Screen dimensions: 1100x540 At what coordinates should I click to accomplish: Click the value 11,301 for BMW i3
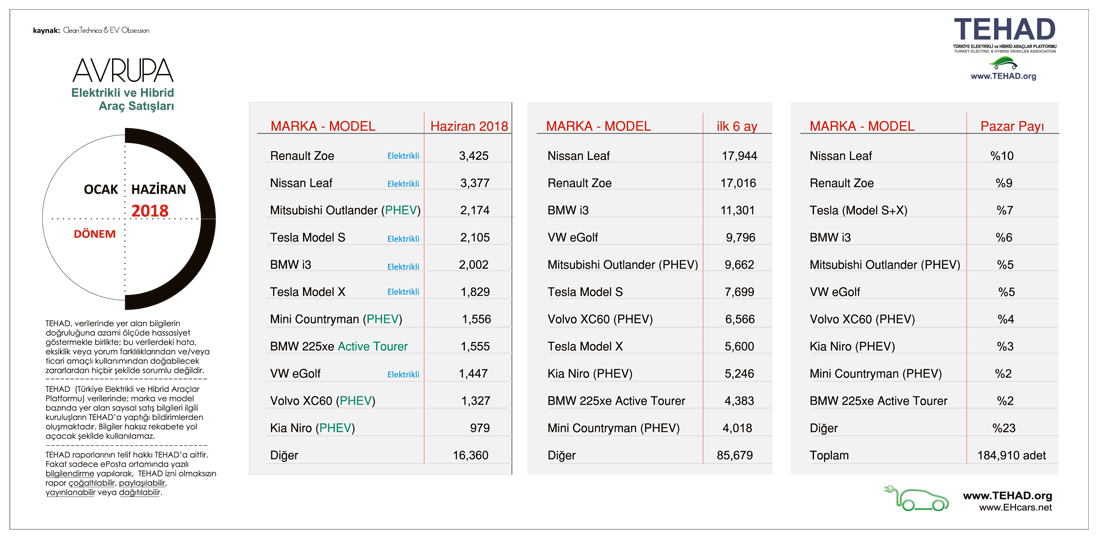739,210
